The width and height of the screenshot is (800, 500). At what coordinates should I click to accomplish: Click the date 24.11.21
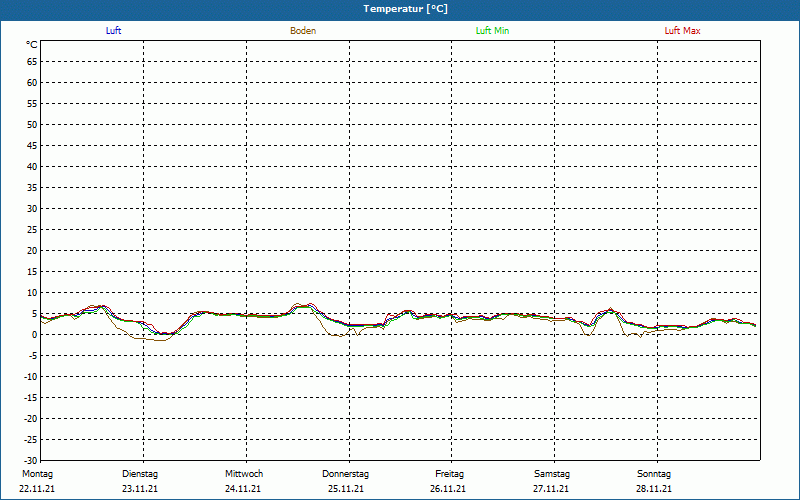click(243, 489)
